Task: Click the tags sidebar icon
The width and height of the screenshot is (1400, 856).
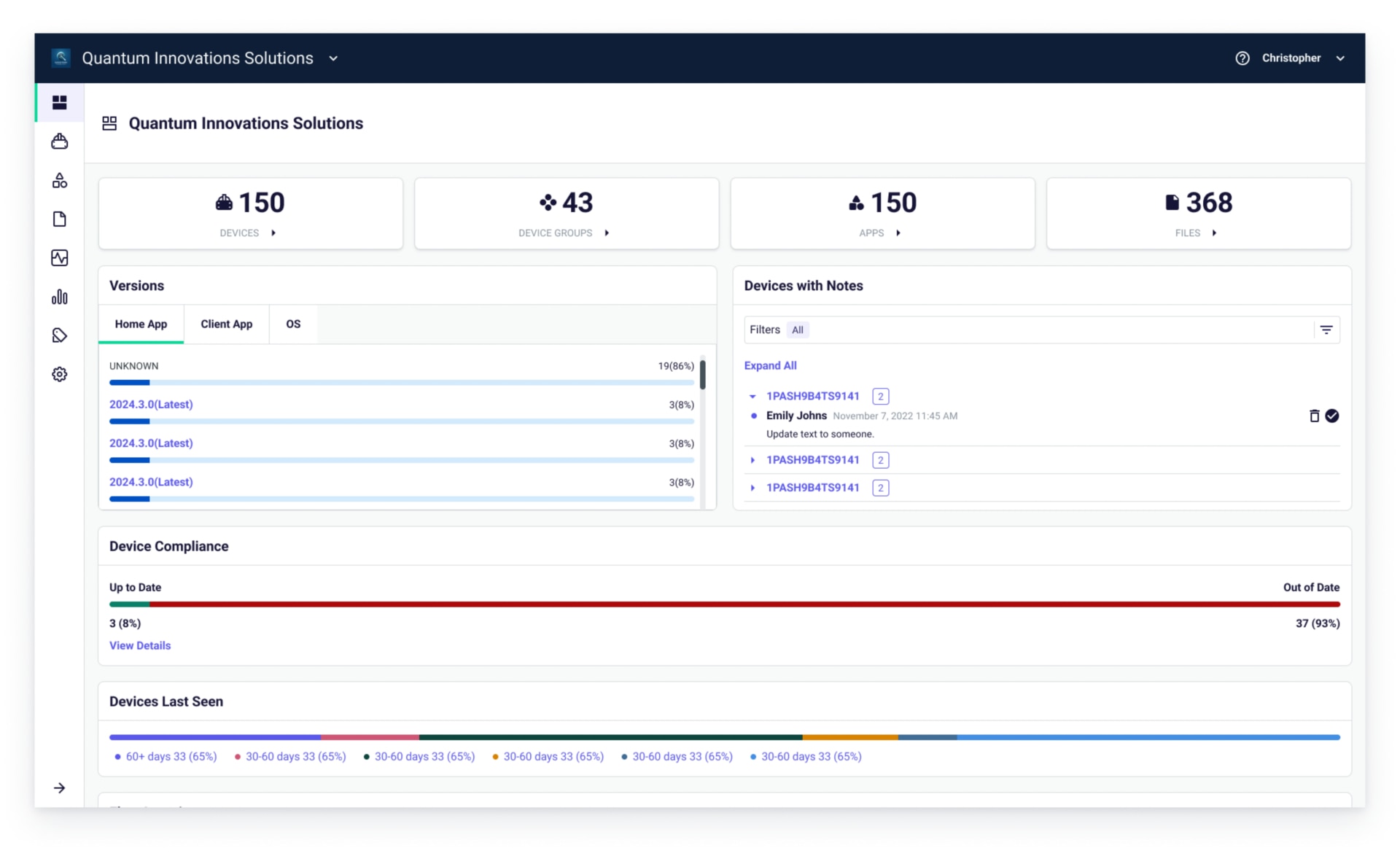Action: pos(60,335)
